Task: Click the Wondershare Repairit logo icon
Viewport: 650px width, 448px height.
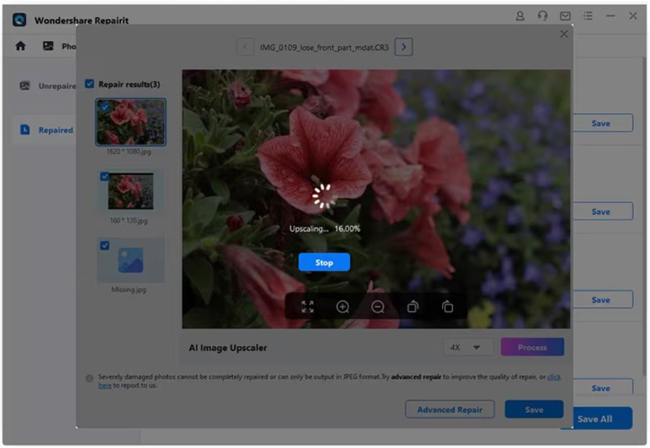Action: click(x=19, y=20)
